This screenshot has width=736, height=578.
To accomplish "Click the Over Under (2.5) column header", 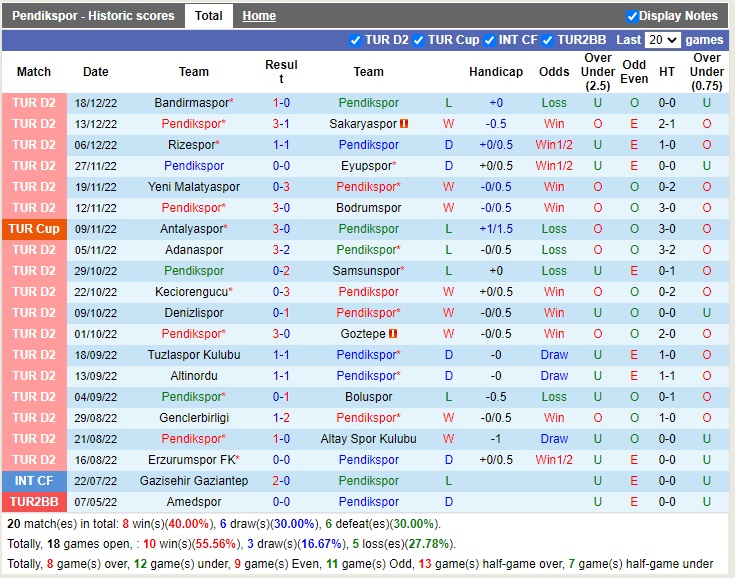I will coord(598,72).
